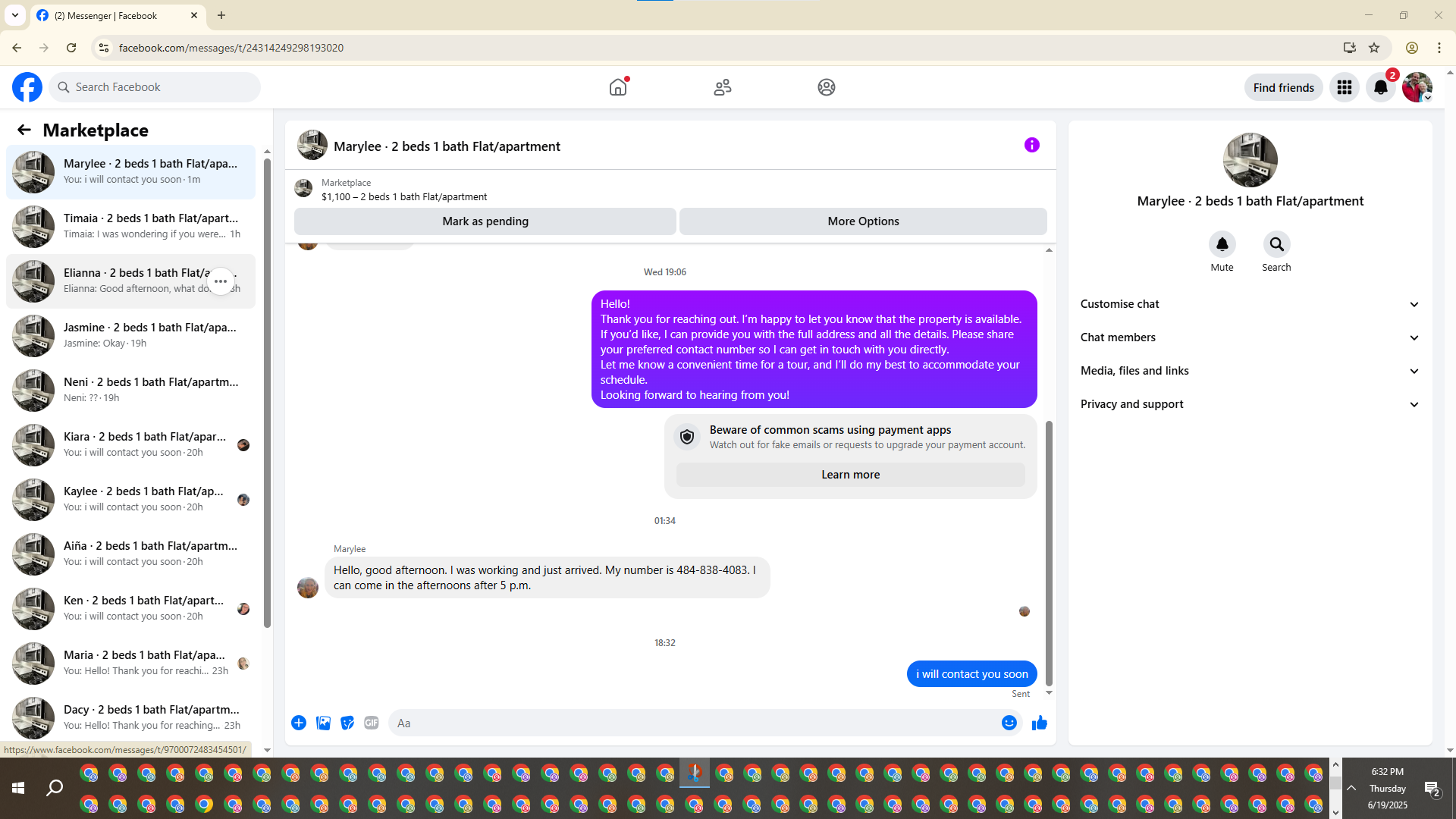The width and height of the screenshot is (1456, 819).
Task: Click the browser address bar URL
Action: tap(231, 48)
